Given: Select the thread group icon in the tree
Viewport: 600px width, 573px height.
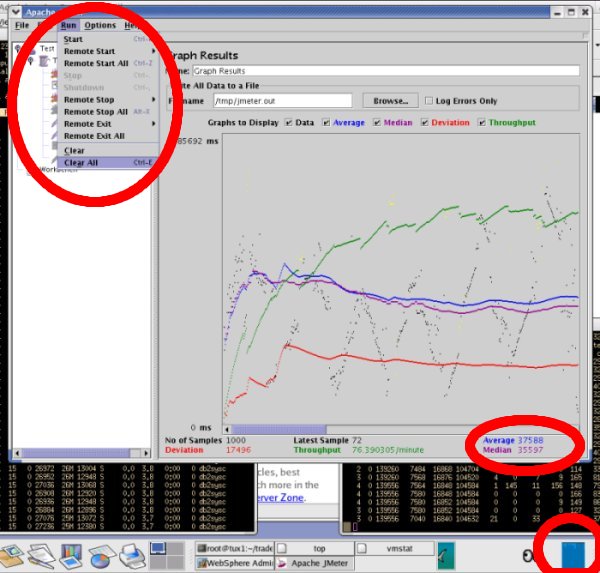Looking at the screenshot, I should pyautogui.click(x=45, y=61).
